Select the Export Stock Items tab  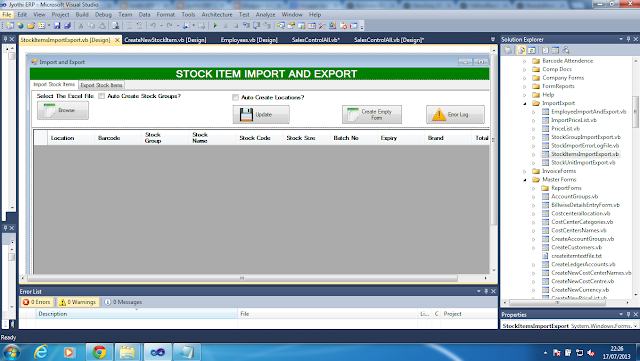[101, 85]
